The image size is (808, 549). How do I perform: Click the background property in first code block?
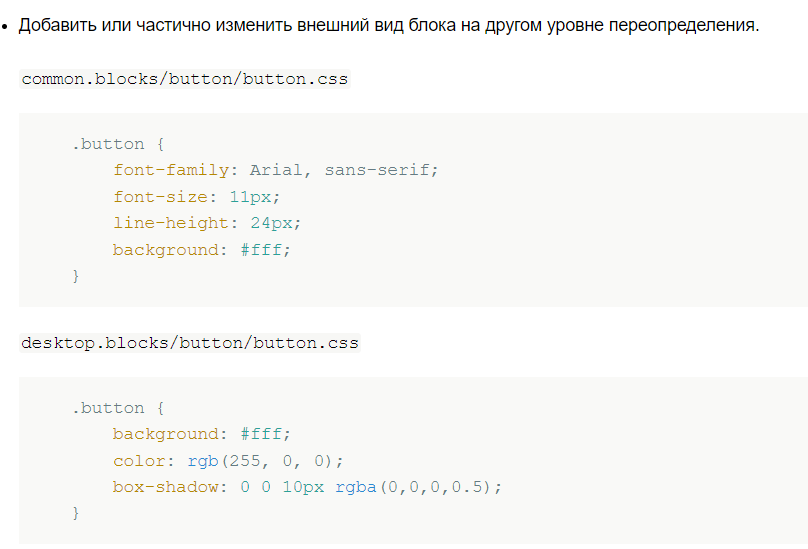tap(166, 250)
